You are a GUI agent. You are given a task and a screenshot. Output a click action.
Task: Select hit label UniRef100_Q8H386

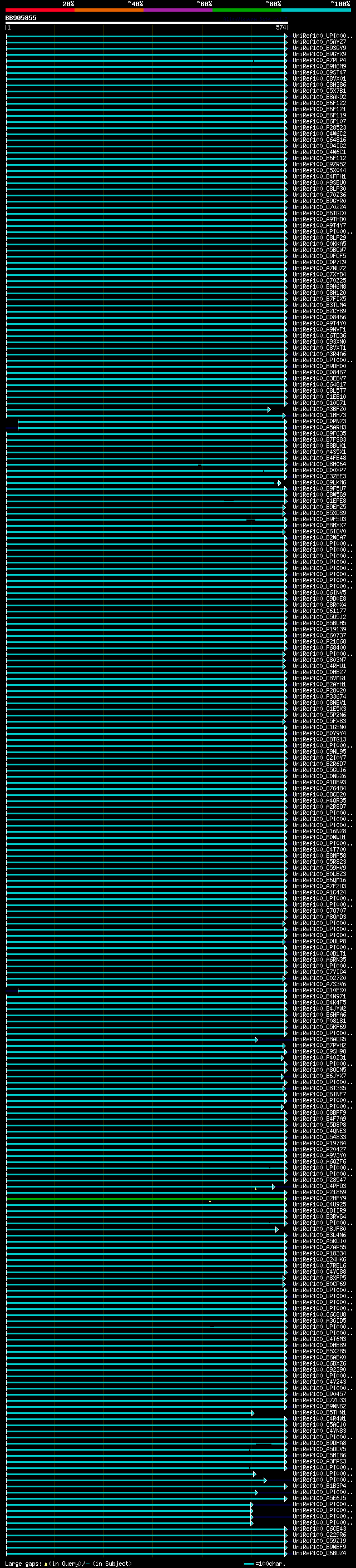point(319,85)
